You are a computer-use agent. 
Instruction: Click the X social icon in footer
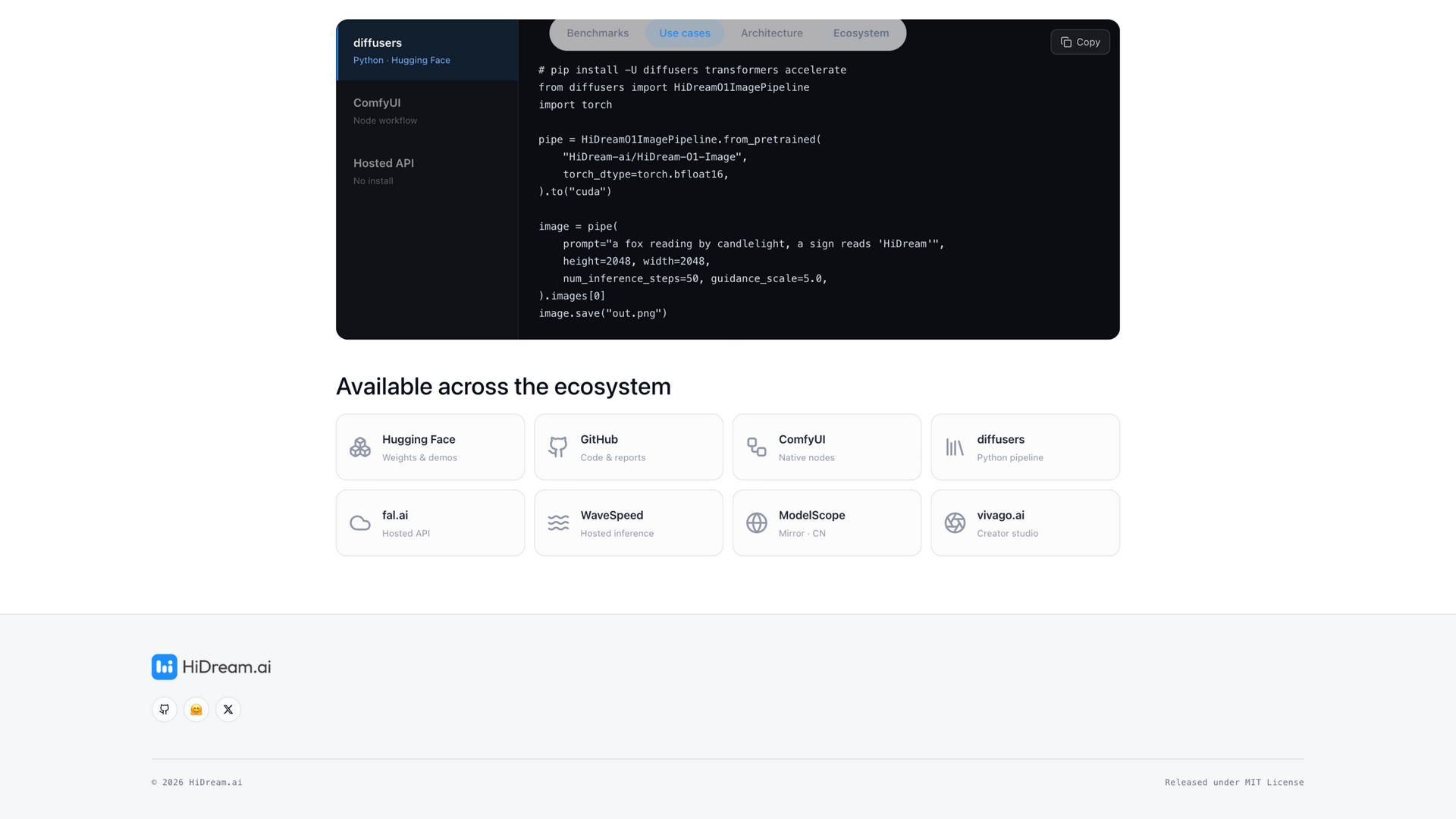pos(228,709)
